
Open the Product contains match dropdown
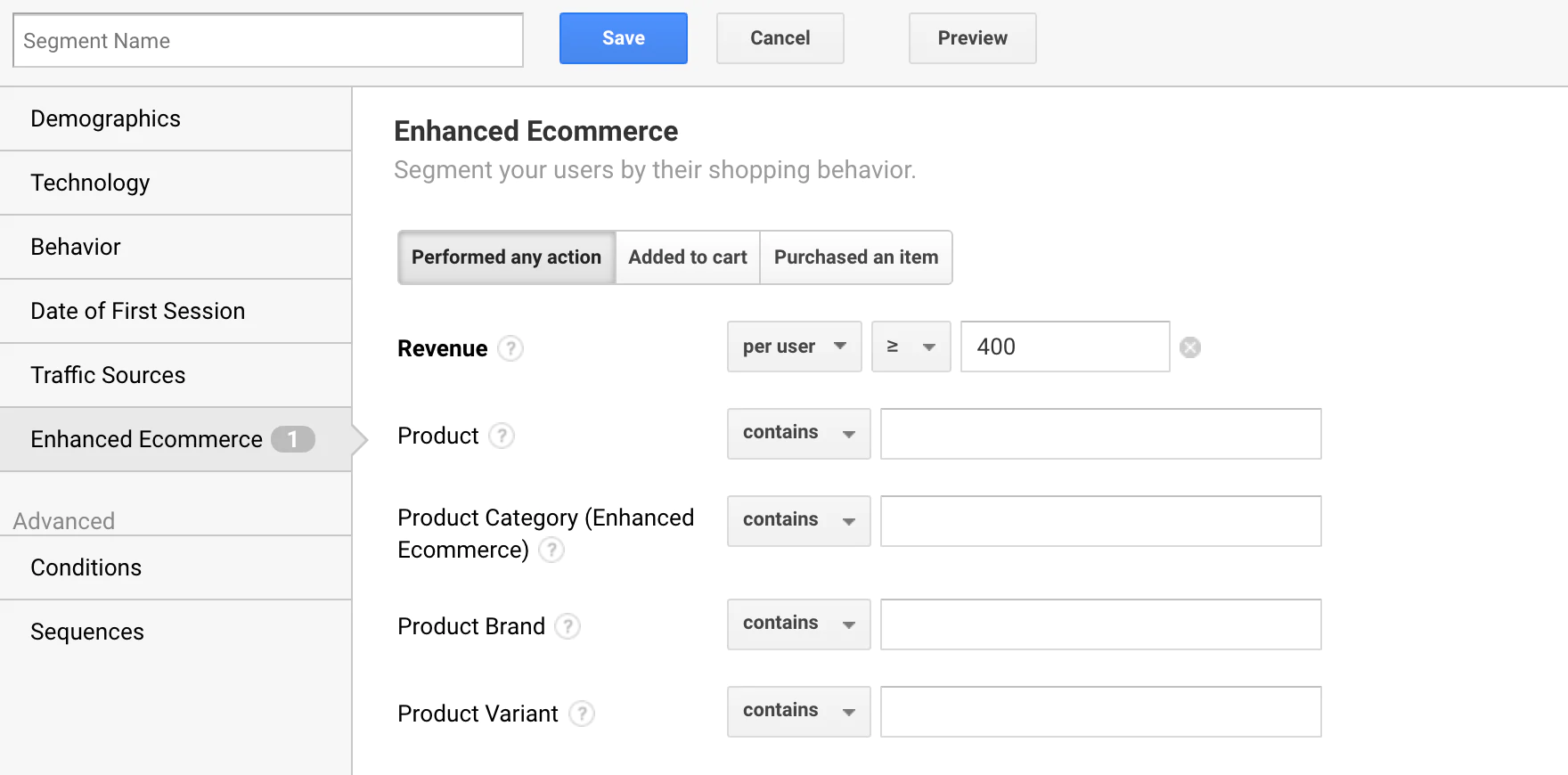pos(799,434)
